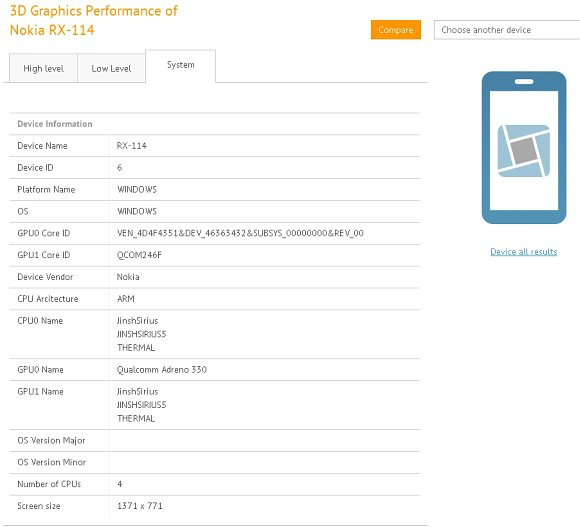The image size is (580, 527).
Task: Click the Device Vendor label
Action: click(x=45, y=277)
